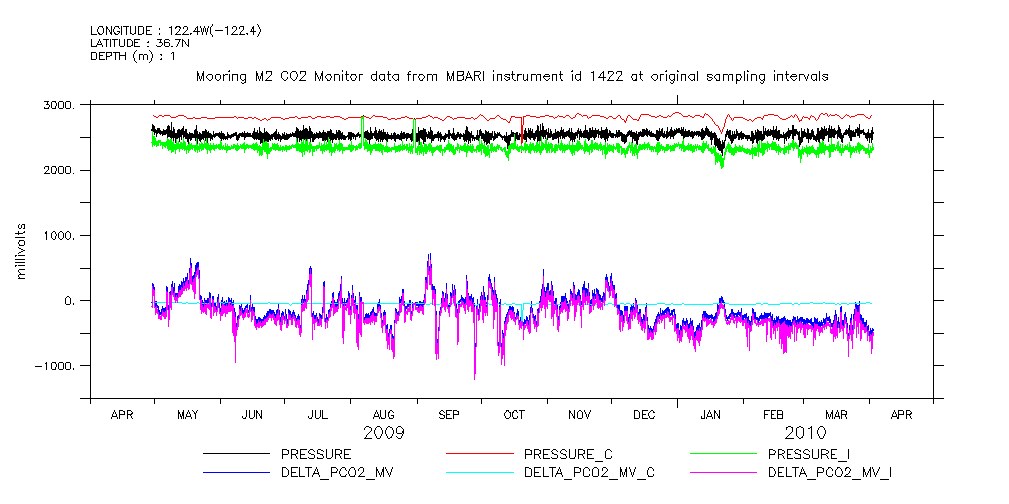Click the 2009 year label
The width and height of the screenshot is (1009, 504).
[384, 433]
